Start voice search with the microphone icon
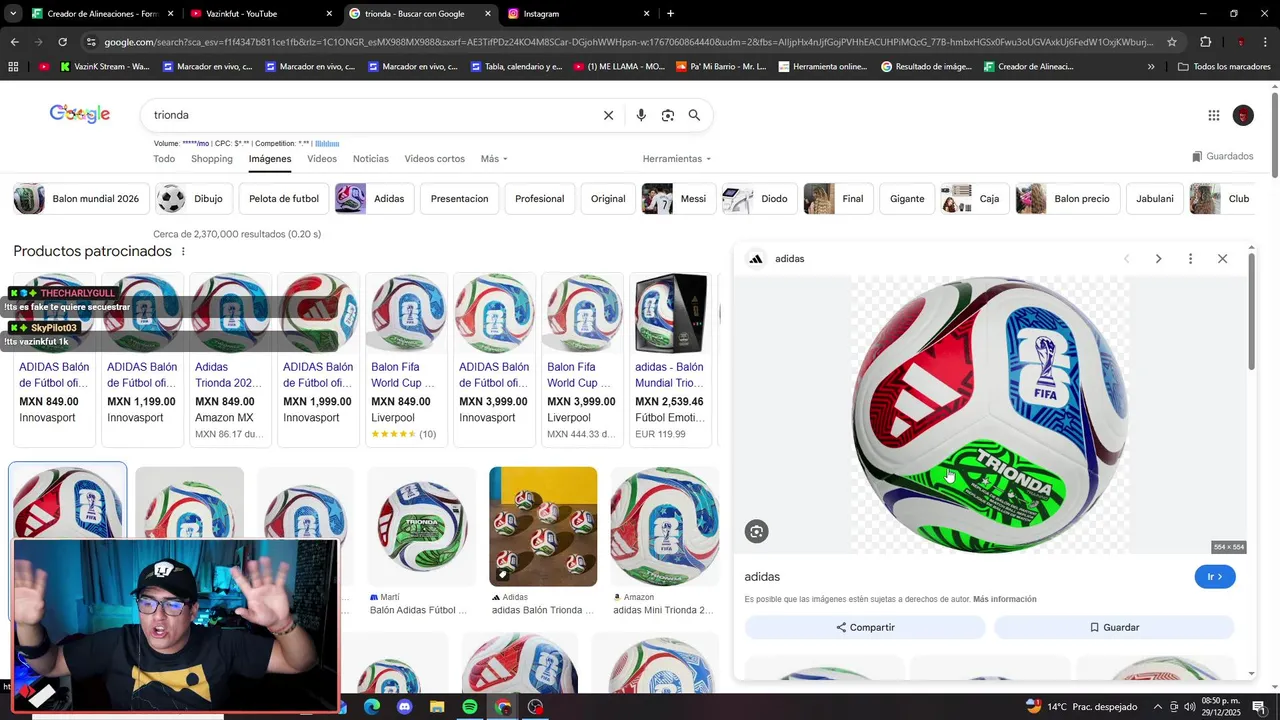 [641, 115]
